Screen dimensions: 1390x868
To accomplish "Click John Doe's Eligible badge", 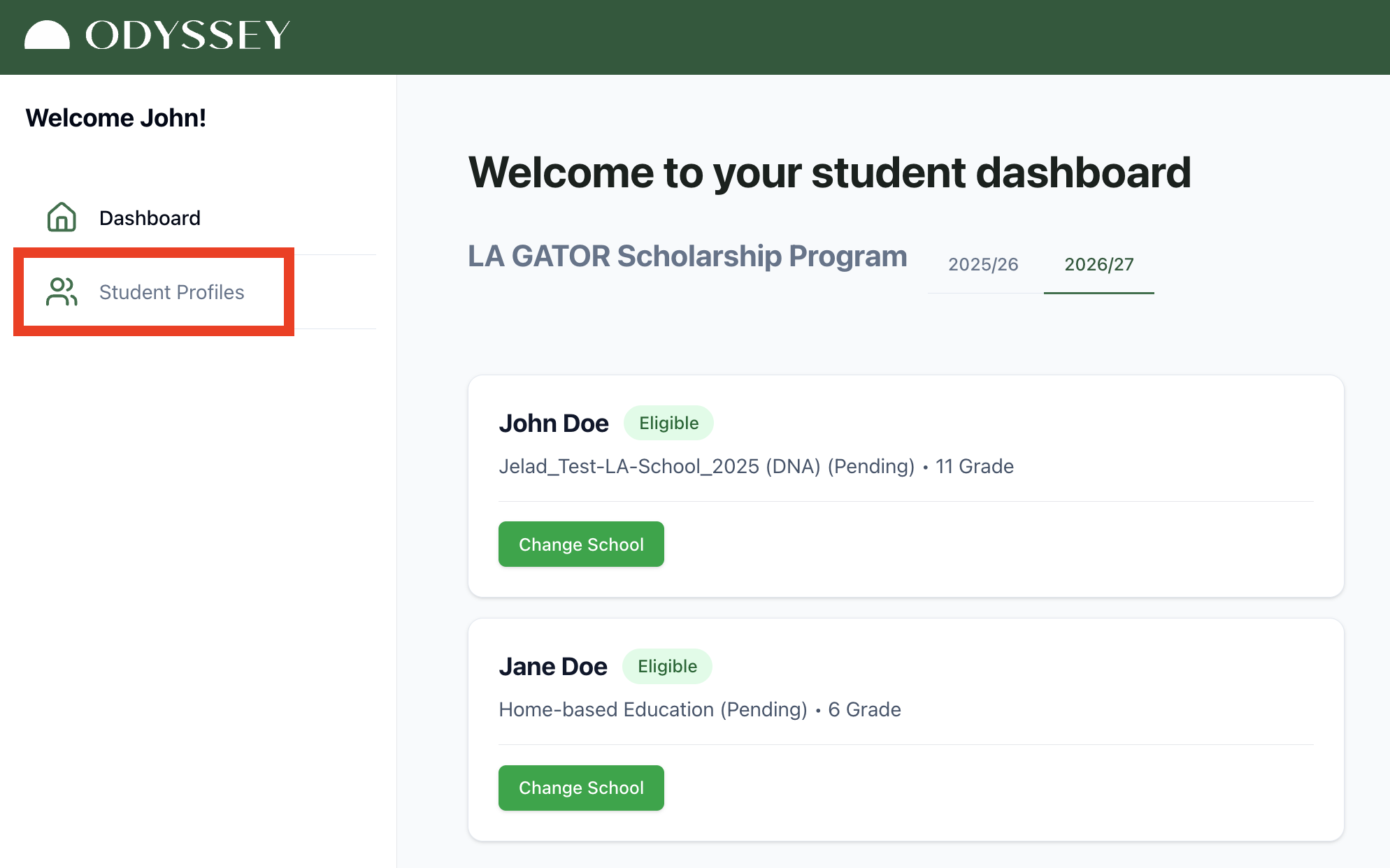I will 668,423.
